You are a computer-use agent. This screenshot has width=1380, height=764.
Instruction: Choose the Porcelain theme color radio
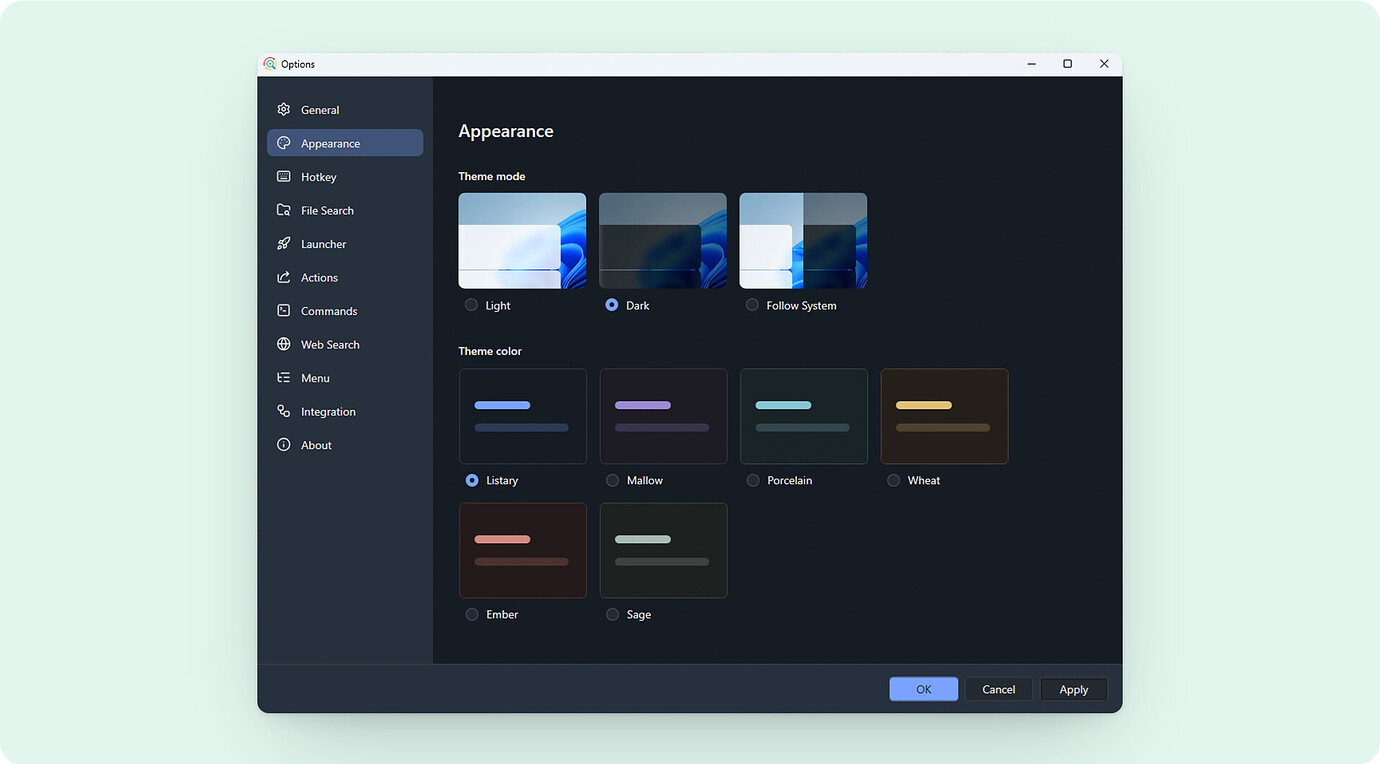click(x=753, y=480)
